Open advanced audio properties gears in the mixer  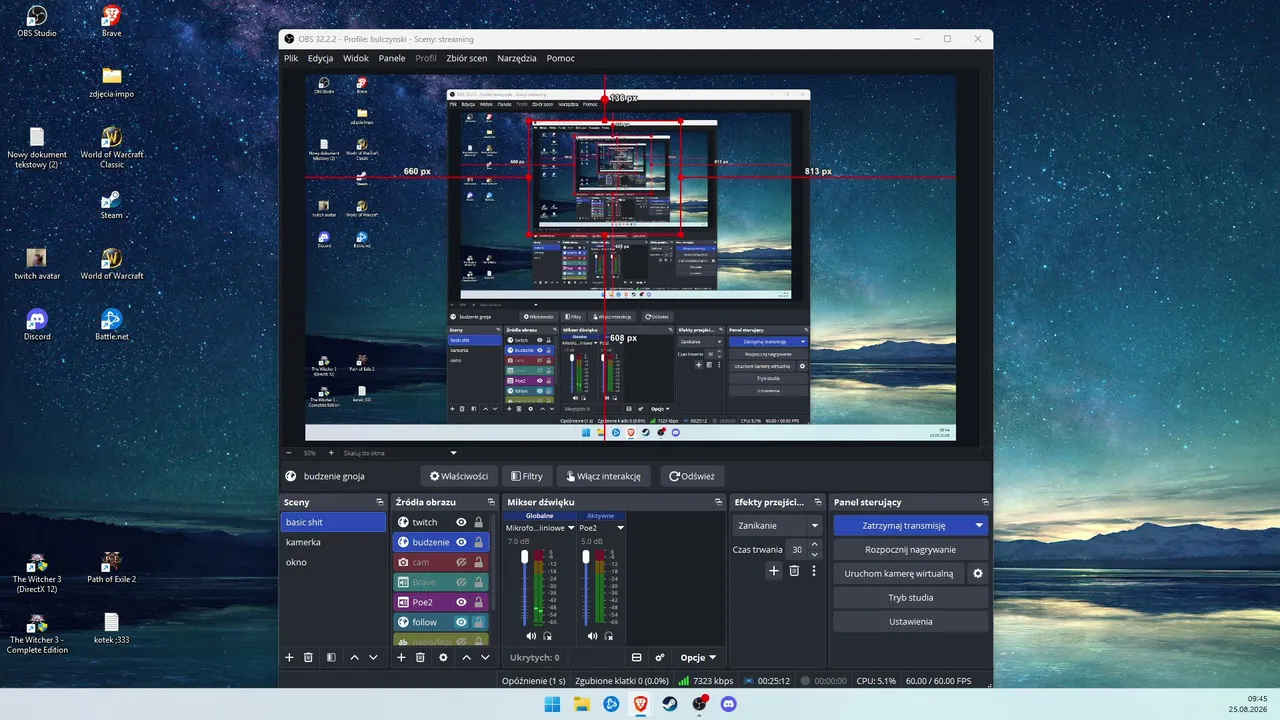(660, 657)
